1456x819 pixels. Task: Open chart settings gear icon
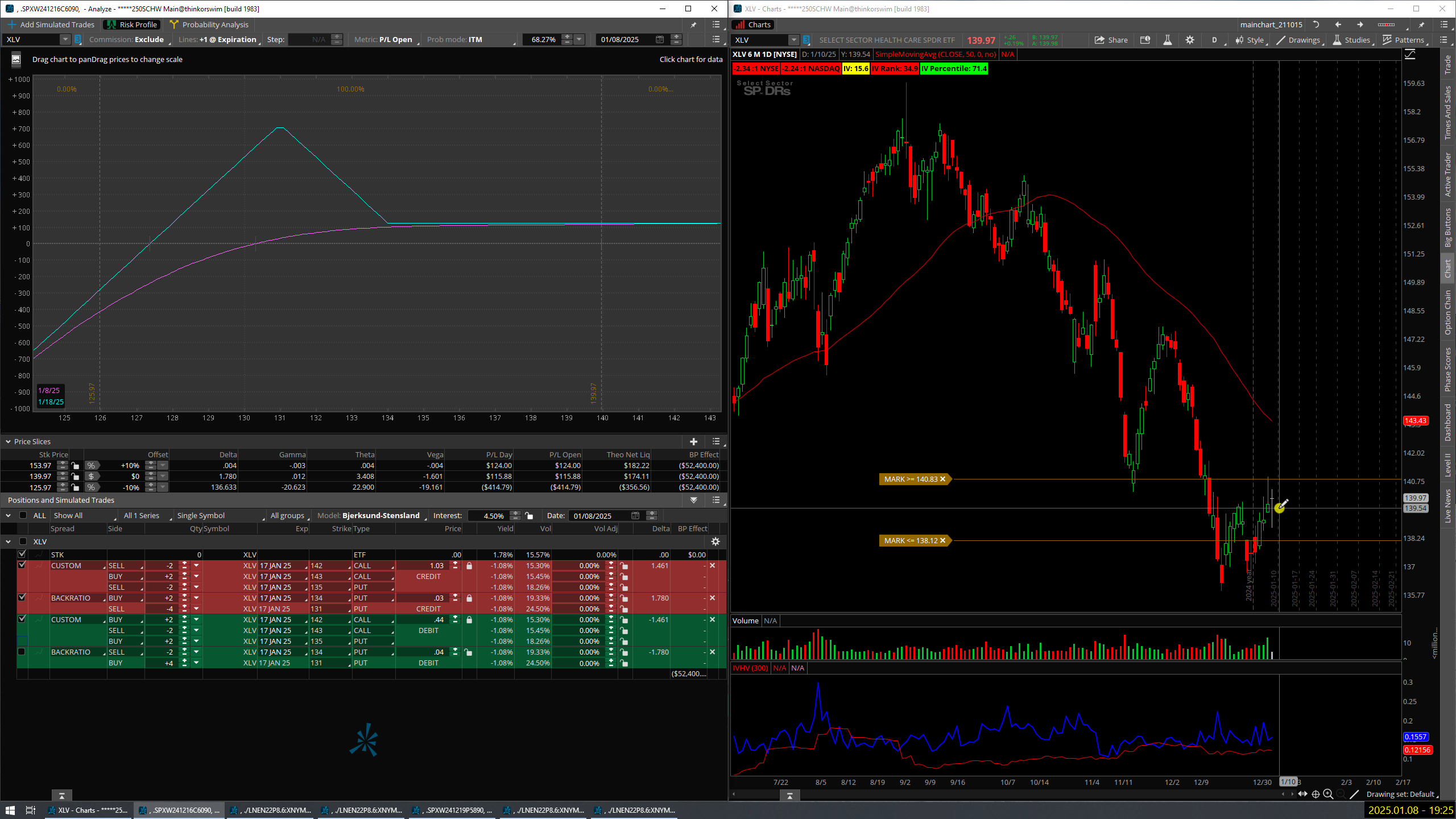[1189, 40]
